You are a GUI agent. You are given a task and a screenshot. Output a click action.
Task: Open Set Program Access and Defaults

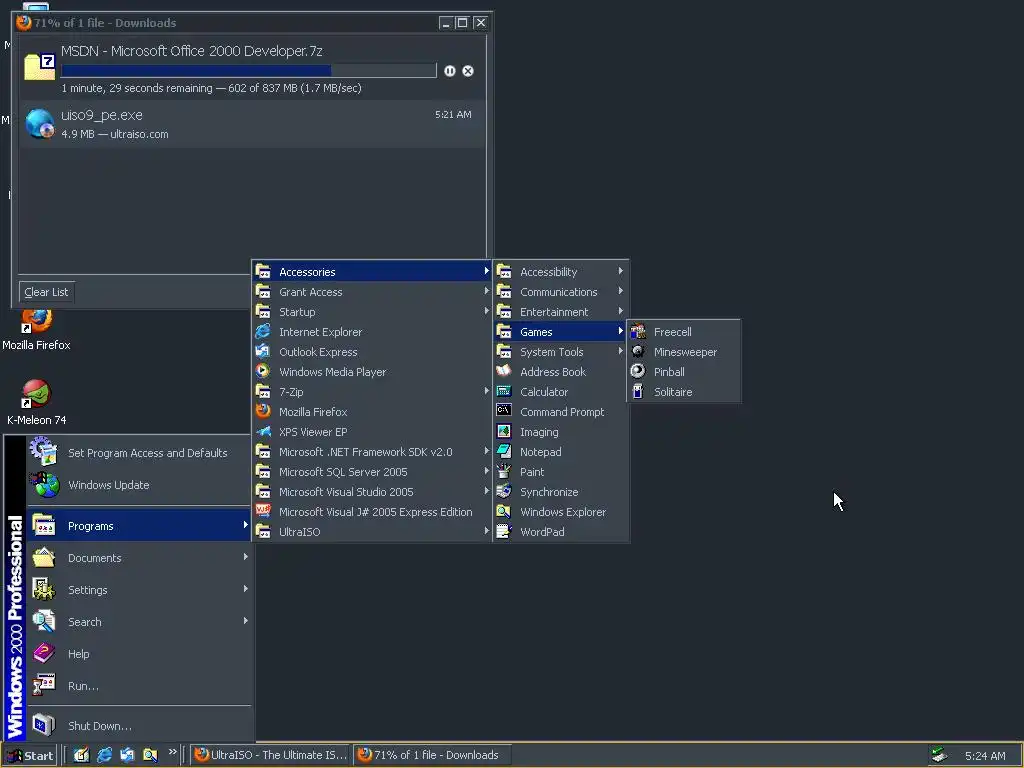pos(138,453)
